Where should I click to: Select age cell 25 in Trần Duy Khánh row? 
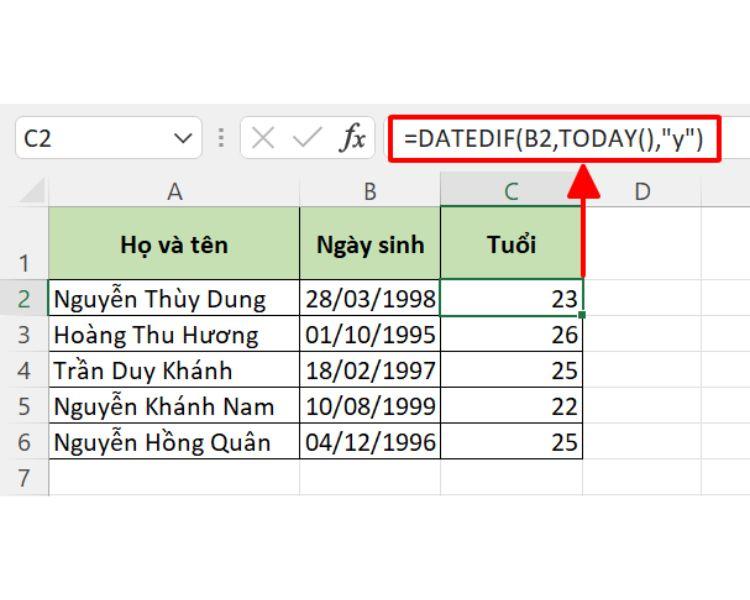pos(511,370)
